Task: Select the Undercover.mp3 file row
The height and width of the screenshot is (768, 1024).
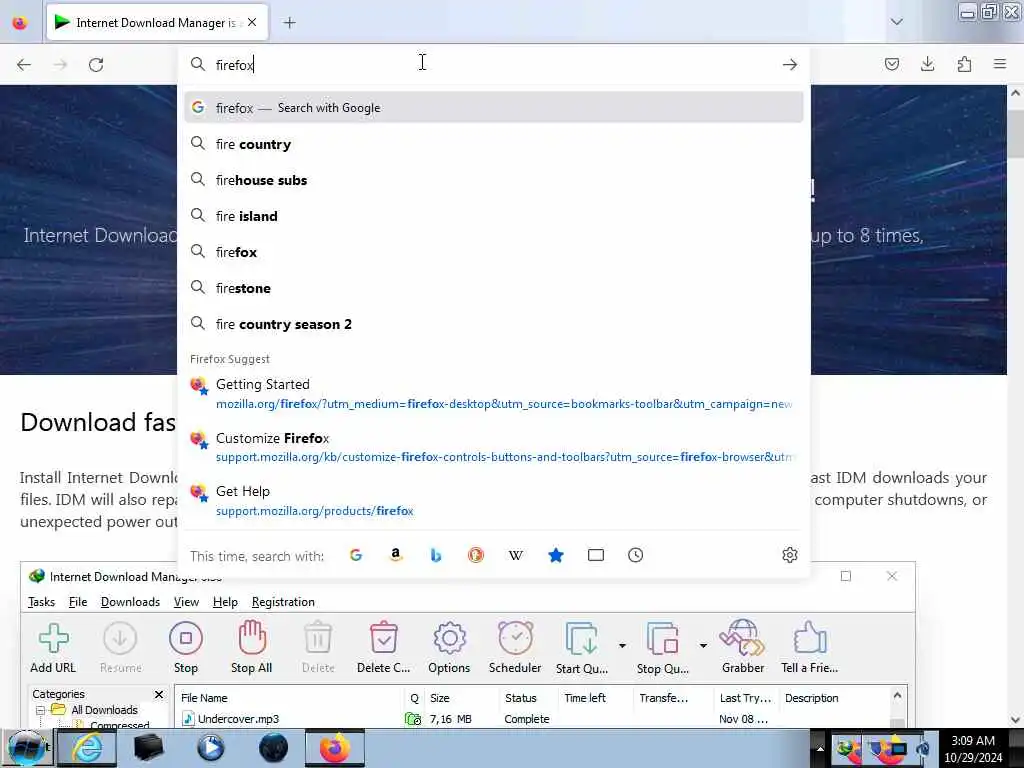Action: [536, 719]
